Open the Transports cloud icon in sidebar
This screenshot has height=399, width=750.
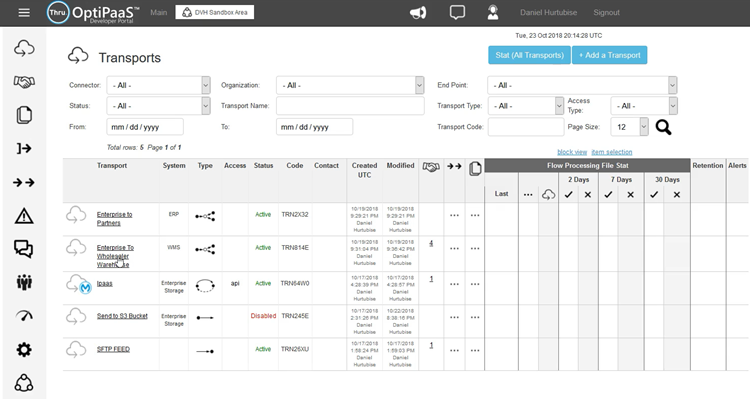tap(24, 48)
